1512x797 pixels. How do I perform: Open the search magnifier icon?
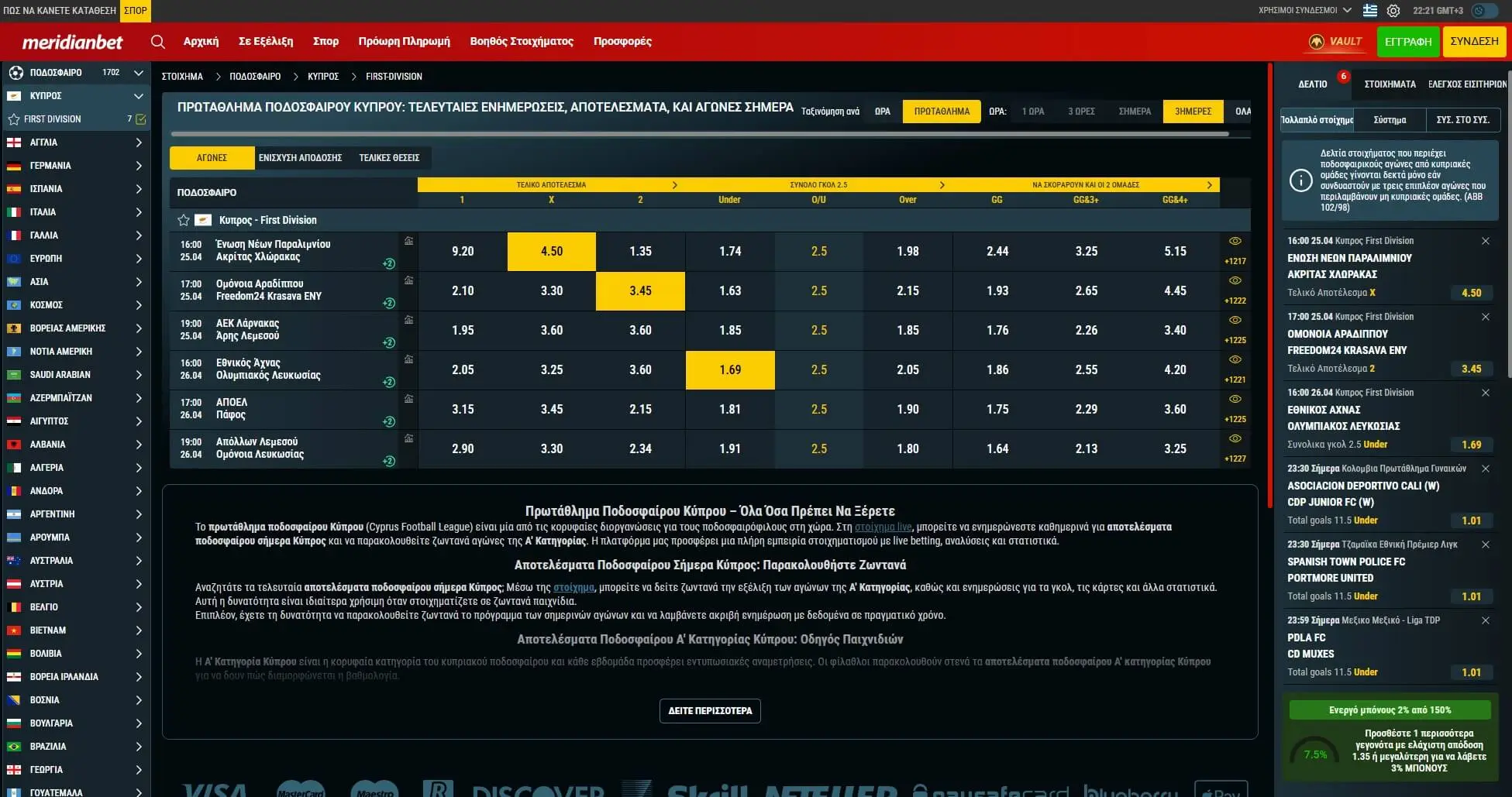coord(158,42)
